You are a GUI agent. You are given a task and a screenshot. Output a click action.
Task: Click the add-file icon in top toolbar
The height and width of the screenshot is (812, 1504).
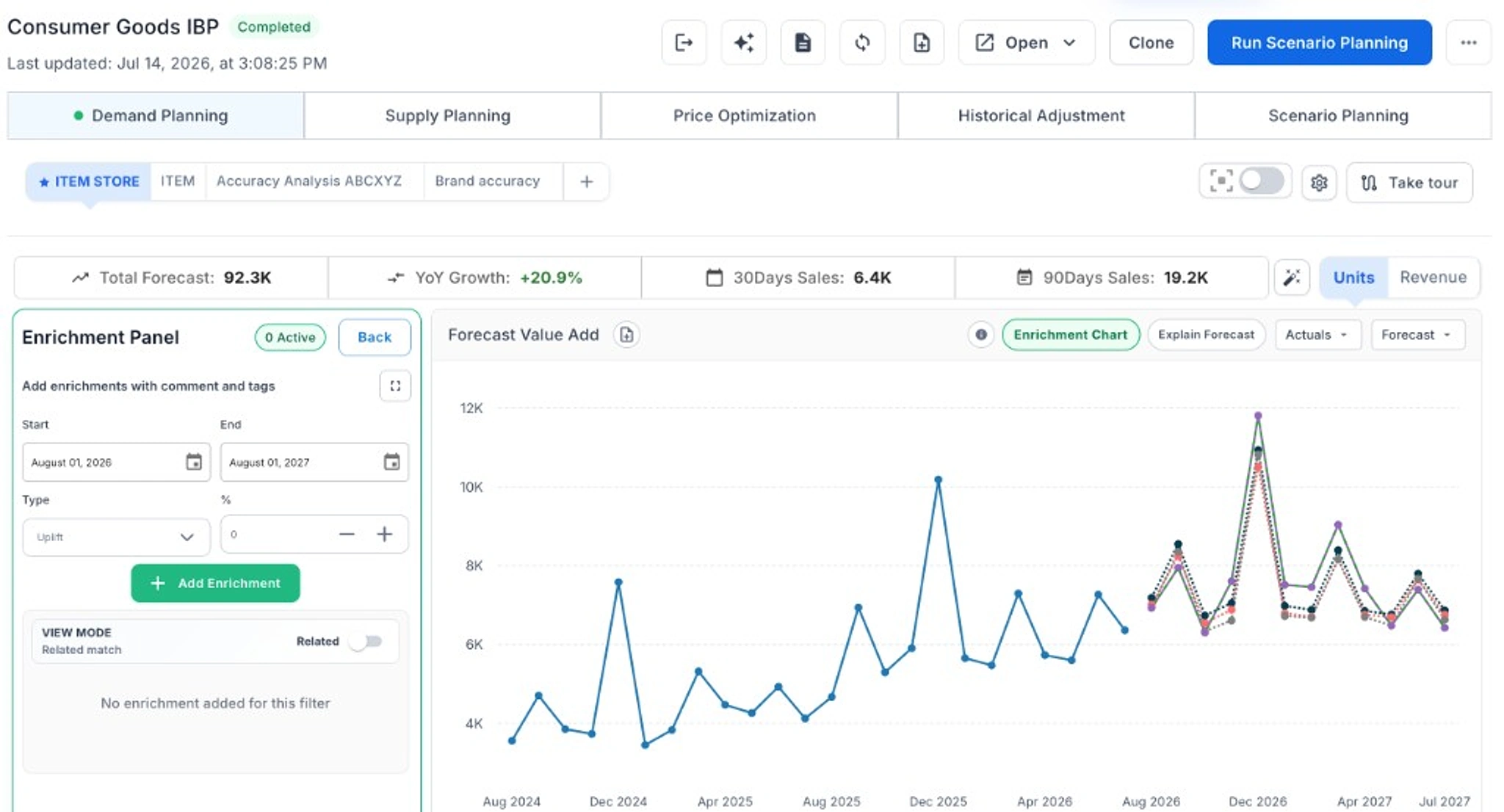tap(922, 43)
